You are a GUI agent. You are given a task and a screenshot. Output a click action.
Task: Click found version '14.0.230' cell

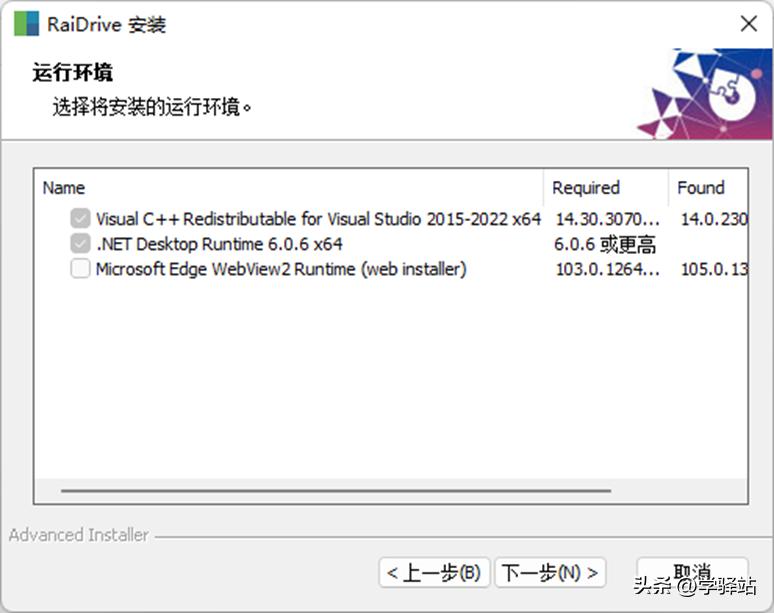[x=714, y=219]
